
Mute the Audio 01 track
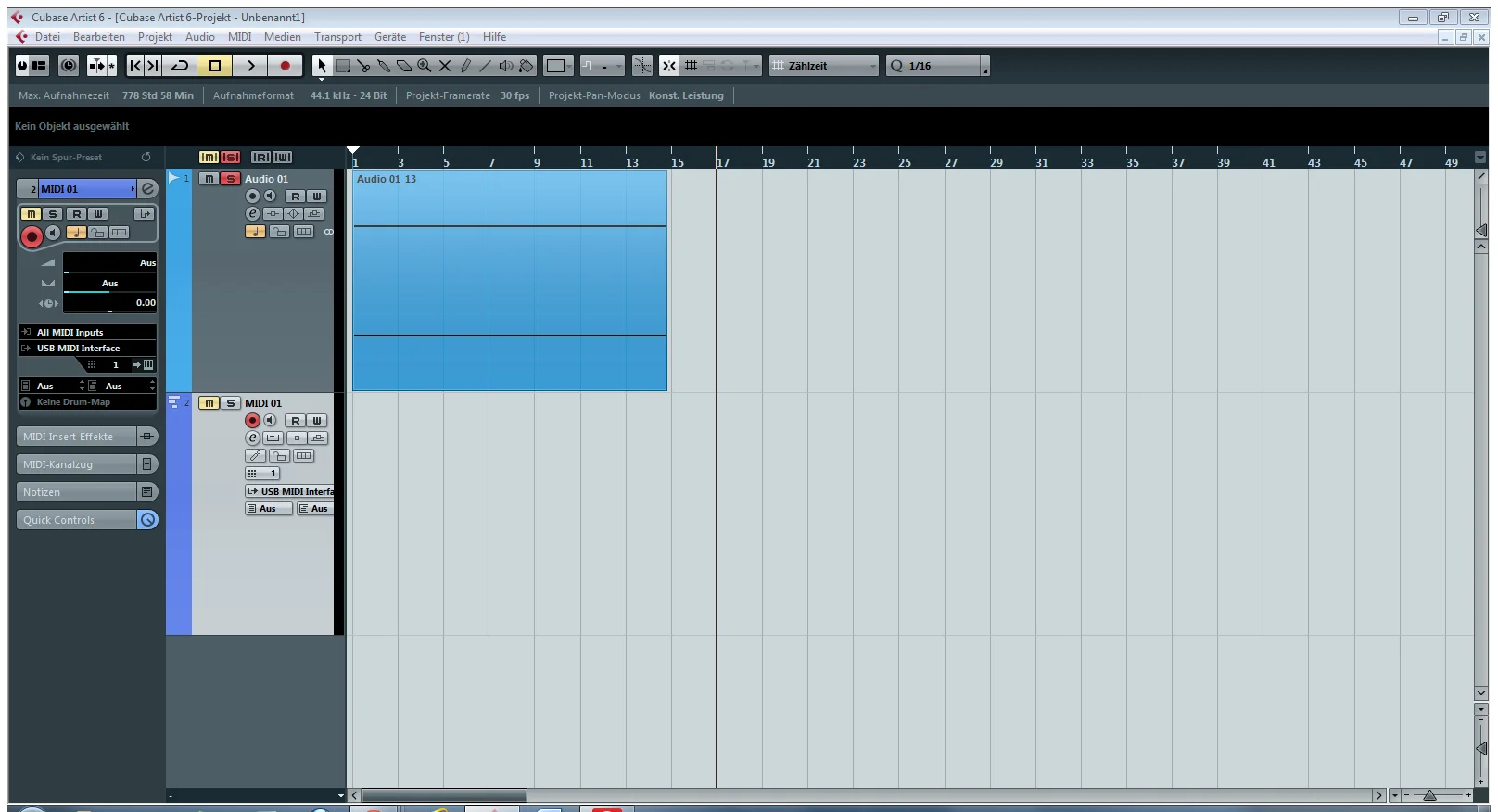209,179
